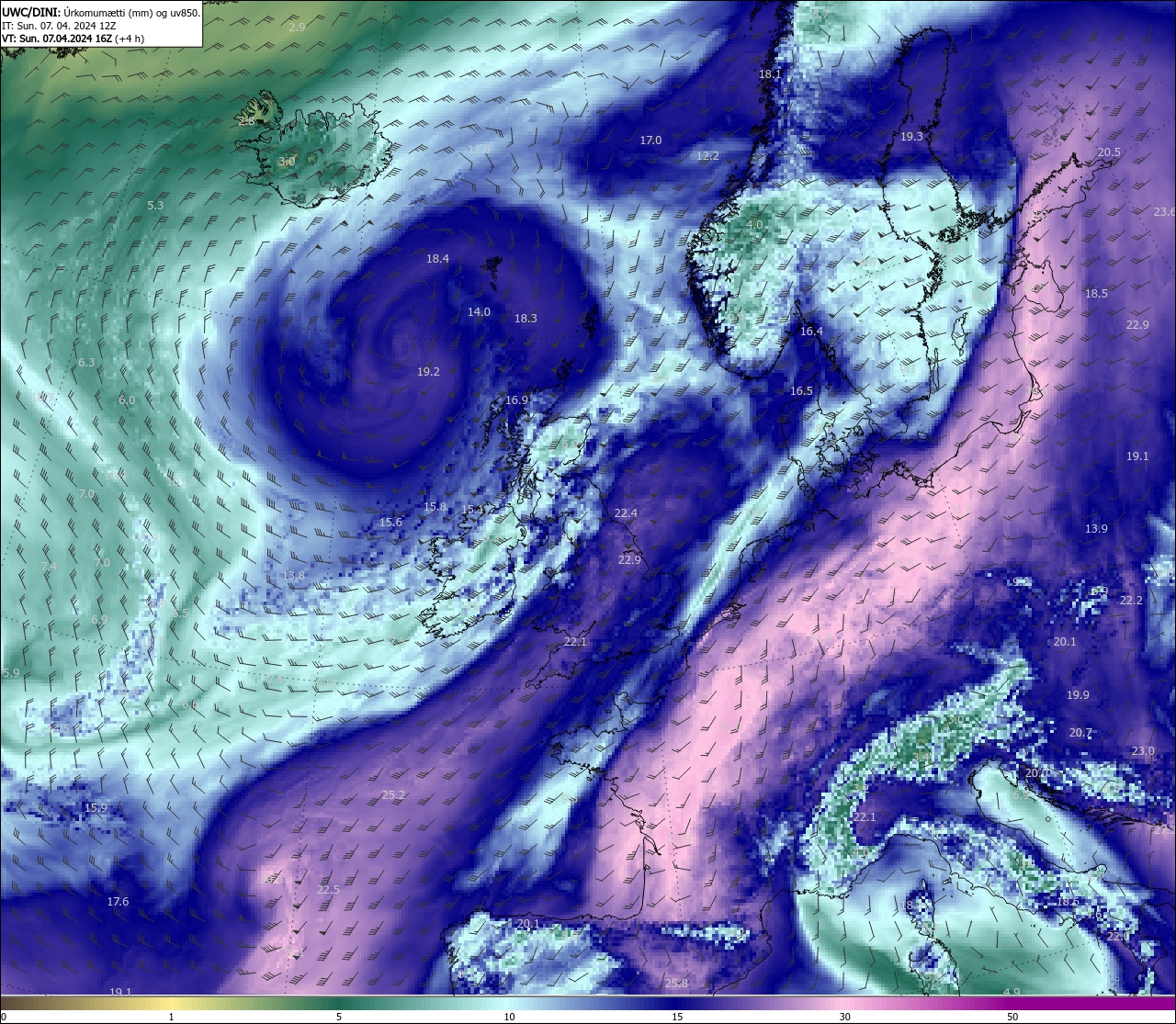Click the map value 16.9
1176x1024 pixels.
pos(516,400)
